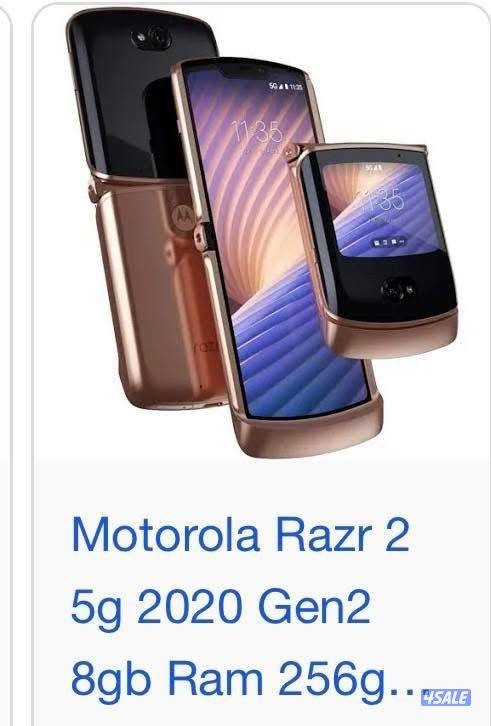
Task: Click the camera lens on the folded phone
Action: [x=397, y=290]
